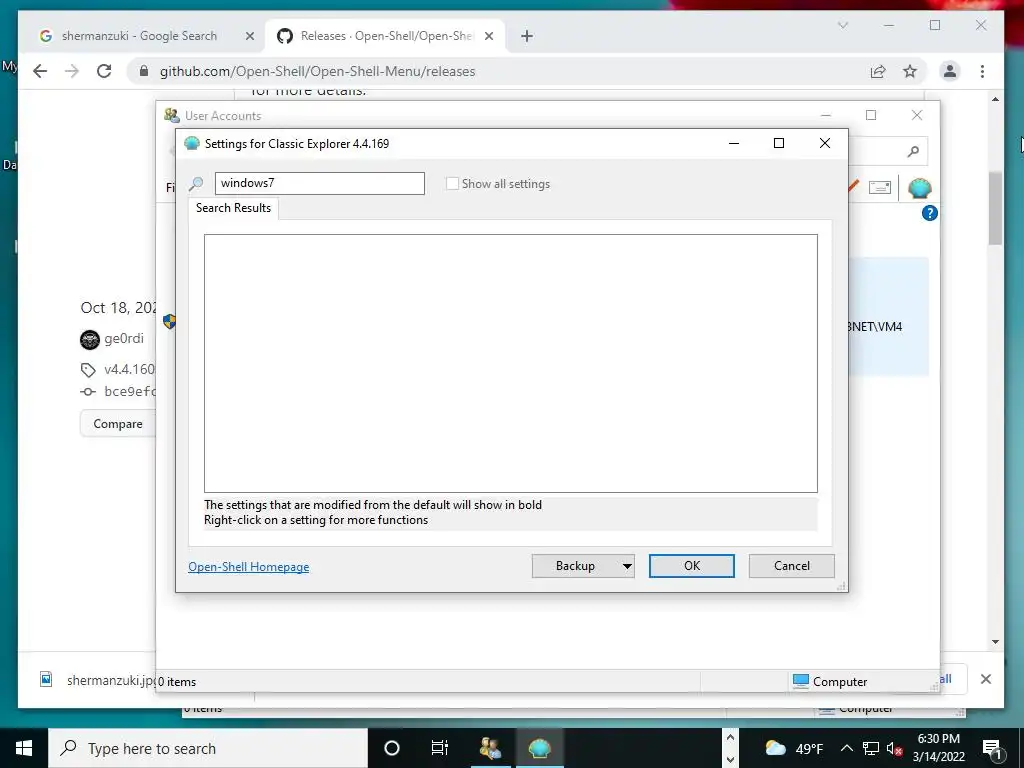The width and height of the screenshot is (1024, 768).
Task: Open Chrome profile avatar menu
Action: pos(950,71)
